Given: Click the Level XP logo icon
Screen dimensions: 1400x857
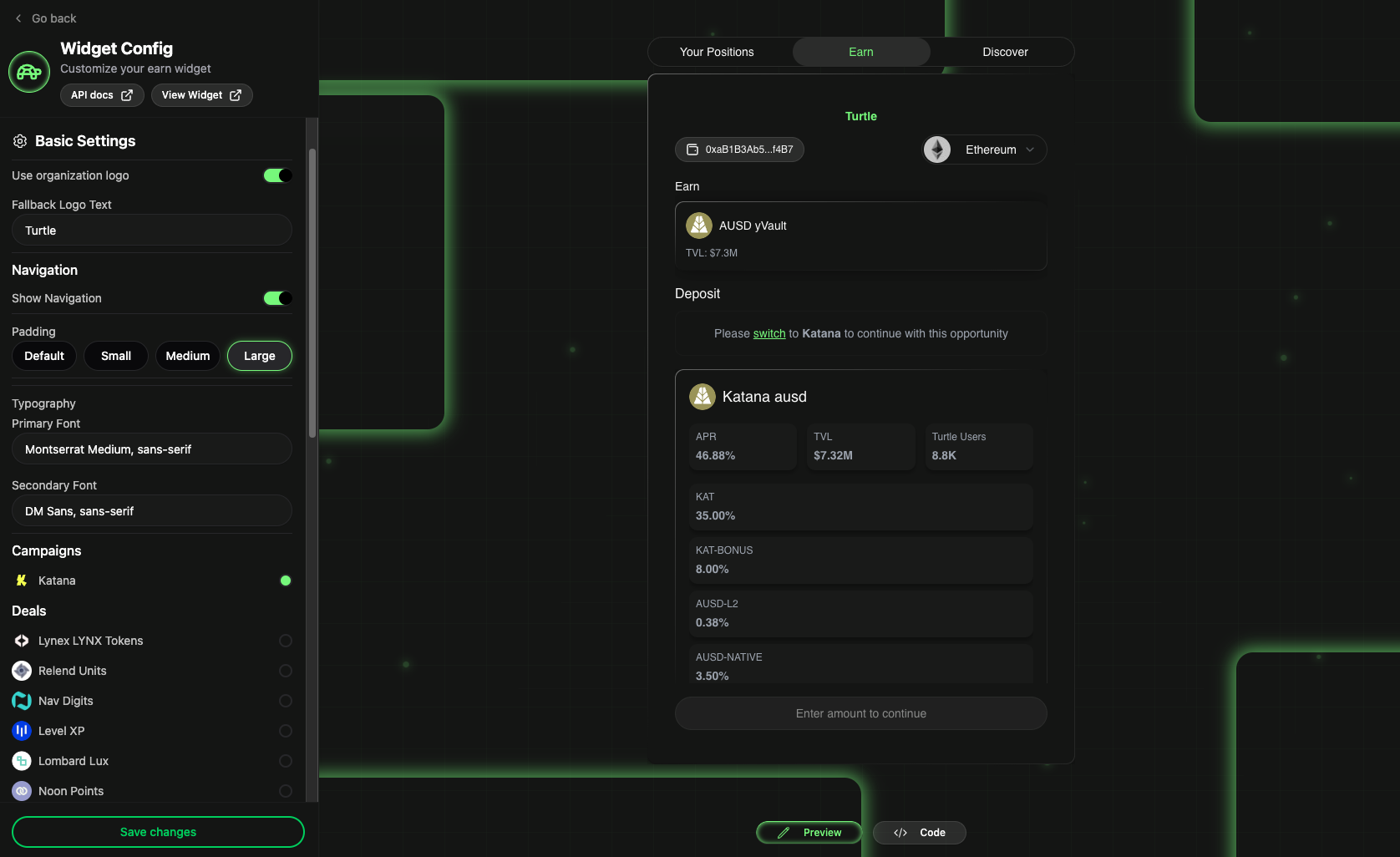Looking at the screenshot, I should (22, 731).
